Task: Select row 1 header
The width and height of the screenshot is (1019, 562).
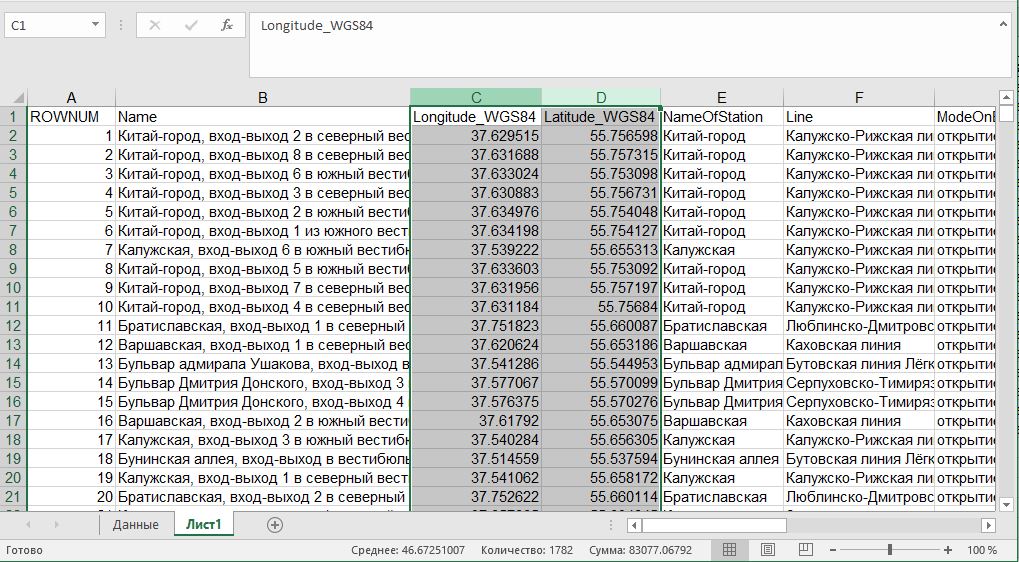Action: [x=14, y=117]
